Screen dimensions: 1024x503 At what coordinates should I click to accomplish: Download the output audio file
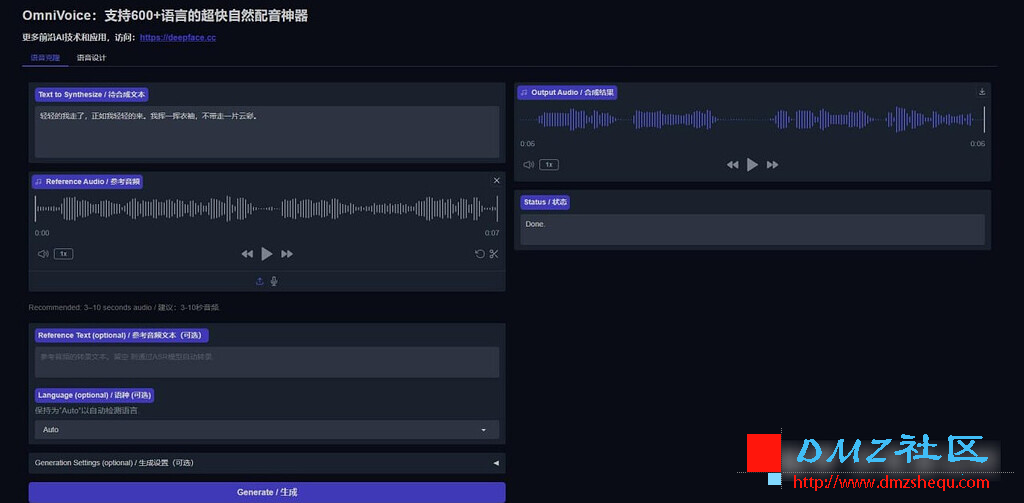point(982,91)
